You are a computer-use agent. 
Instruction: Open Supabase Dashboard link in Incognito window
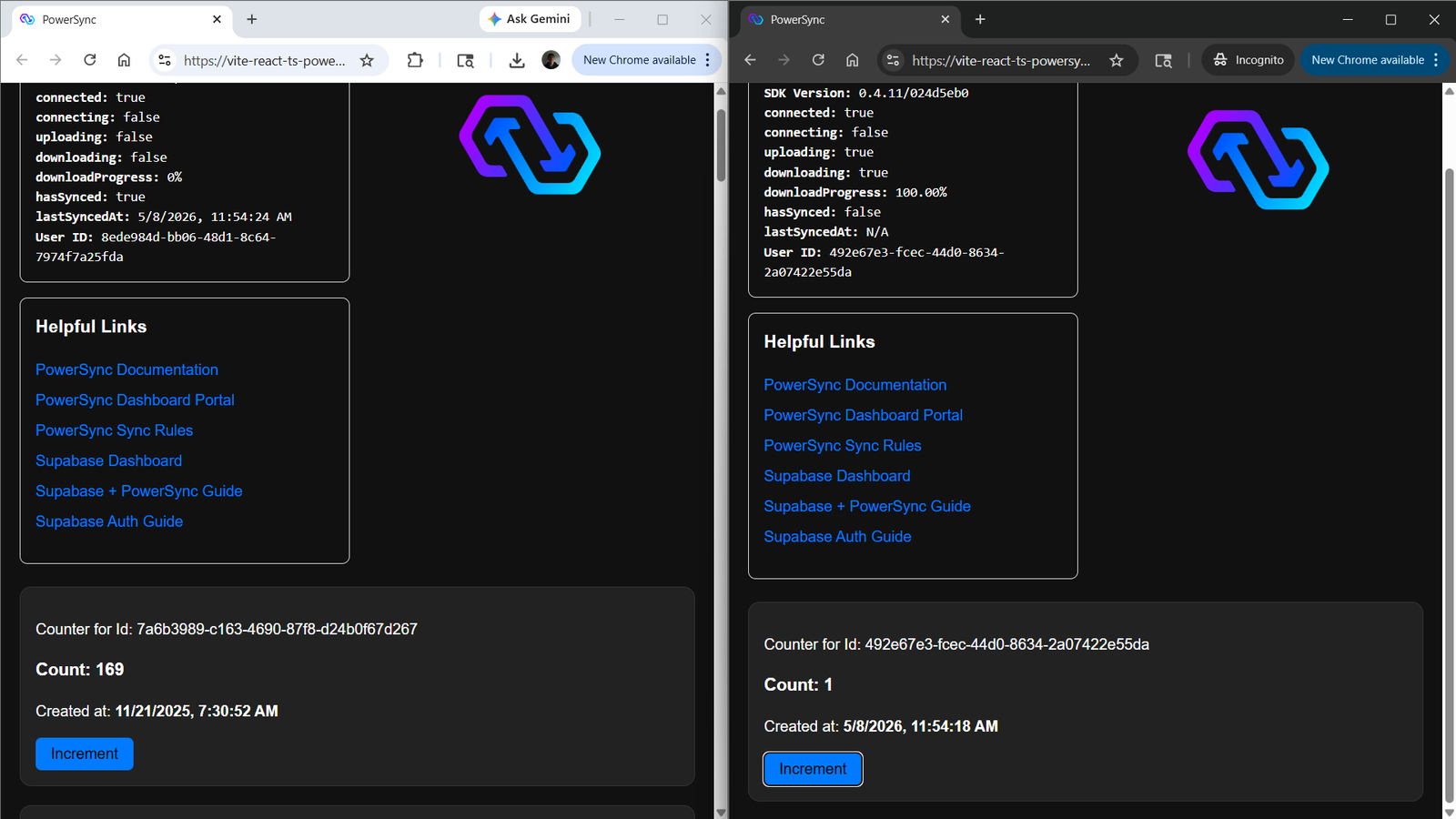pos(836,476)
